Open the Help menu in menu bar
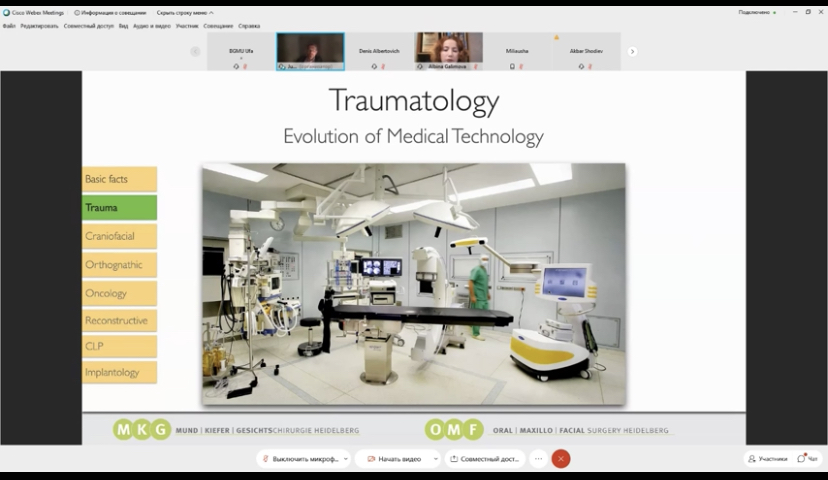Viewport: 828px width, 480px height. click(249, 26)
